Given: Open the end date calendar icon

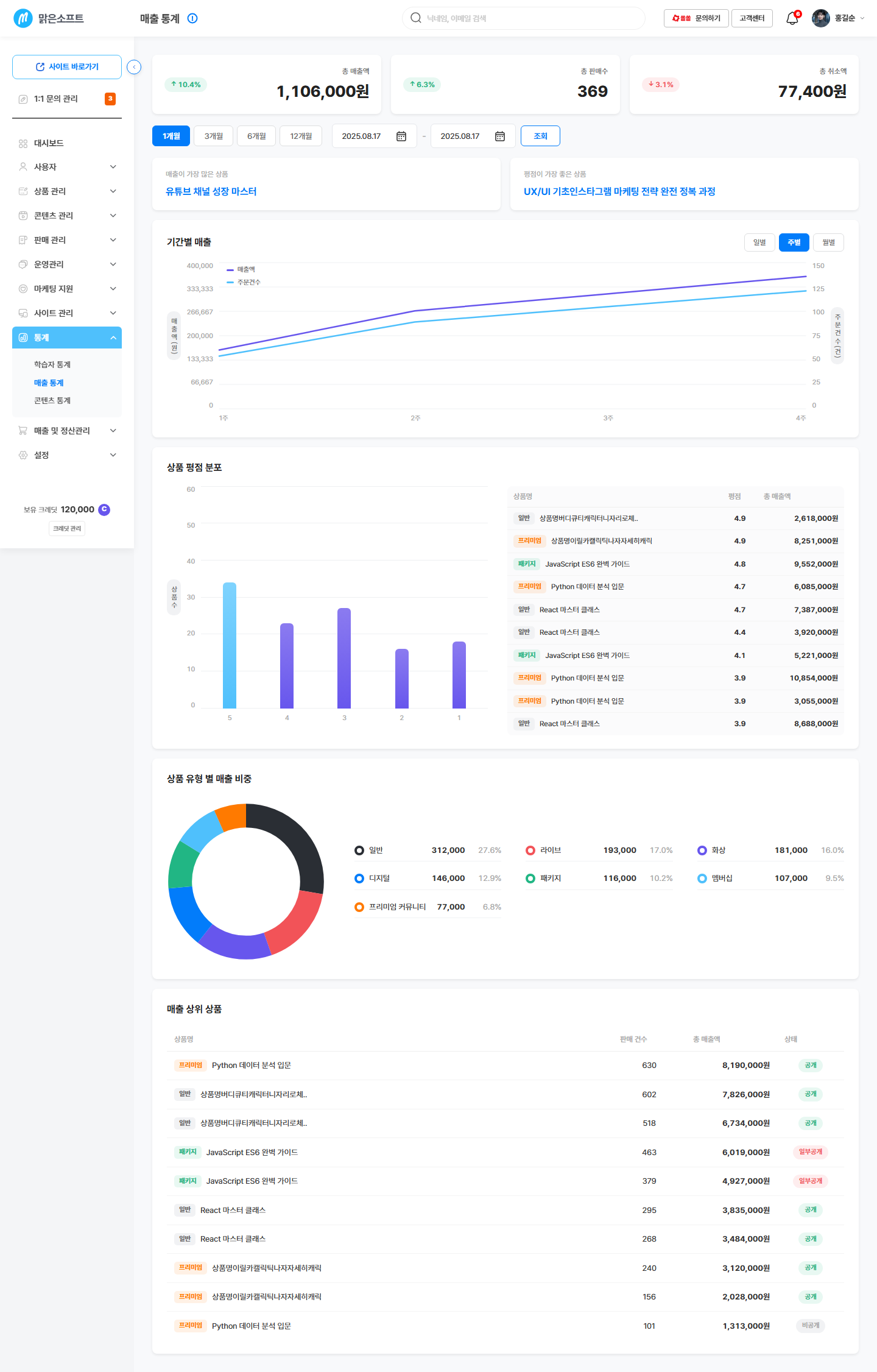Looking at the screenshot, I should pos(500,136).
